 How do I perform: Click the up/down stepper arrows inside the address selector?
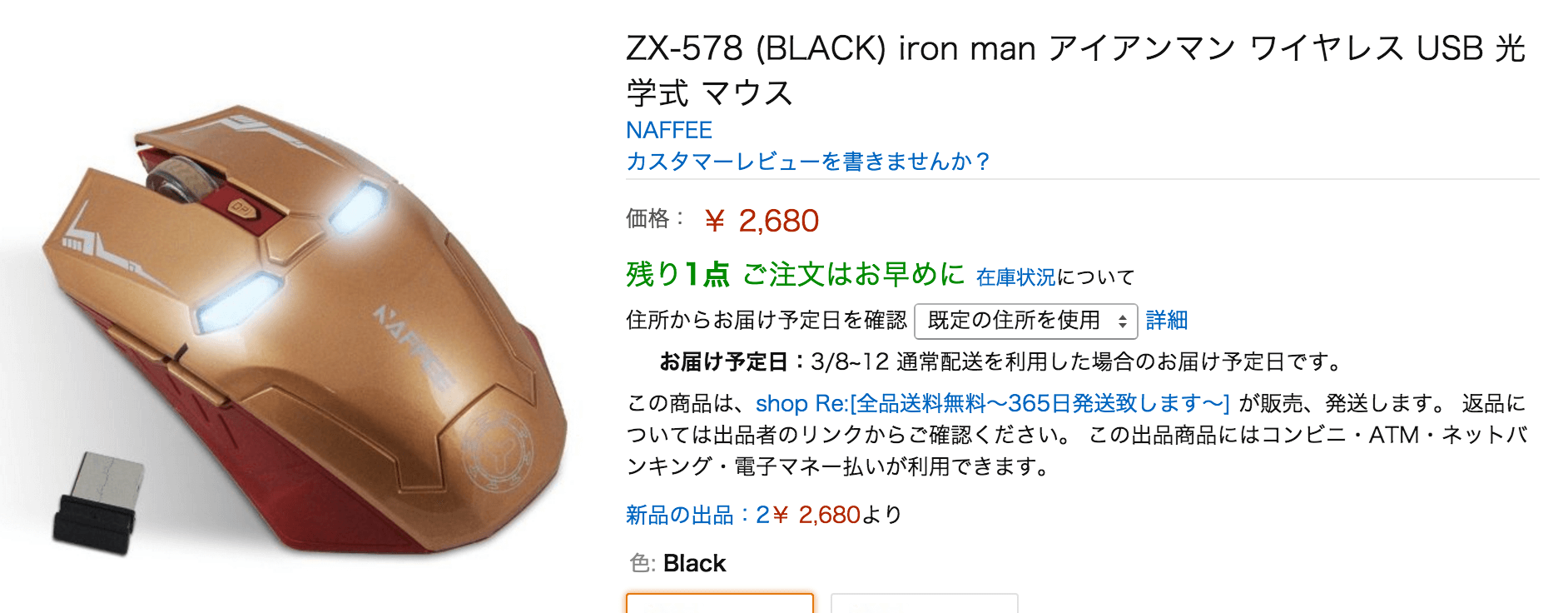1122,320
